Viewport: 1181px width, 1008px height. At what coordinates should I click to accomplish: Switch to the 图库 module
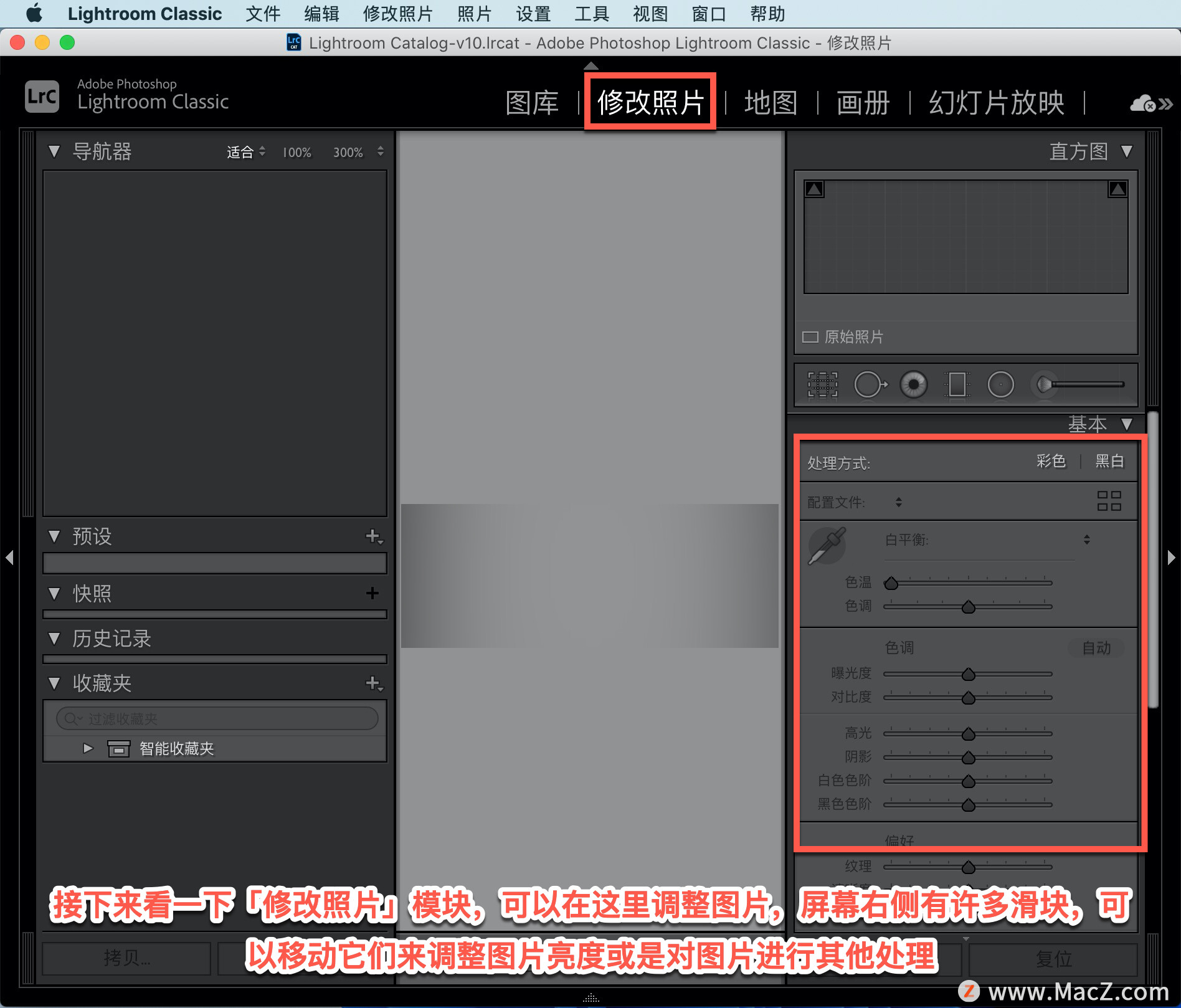[532, 103]
